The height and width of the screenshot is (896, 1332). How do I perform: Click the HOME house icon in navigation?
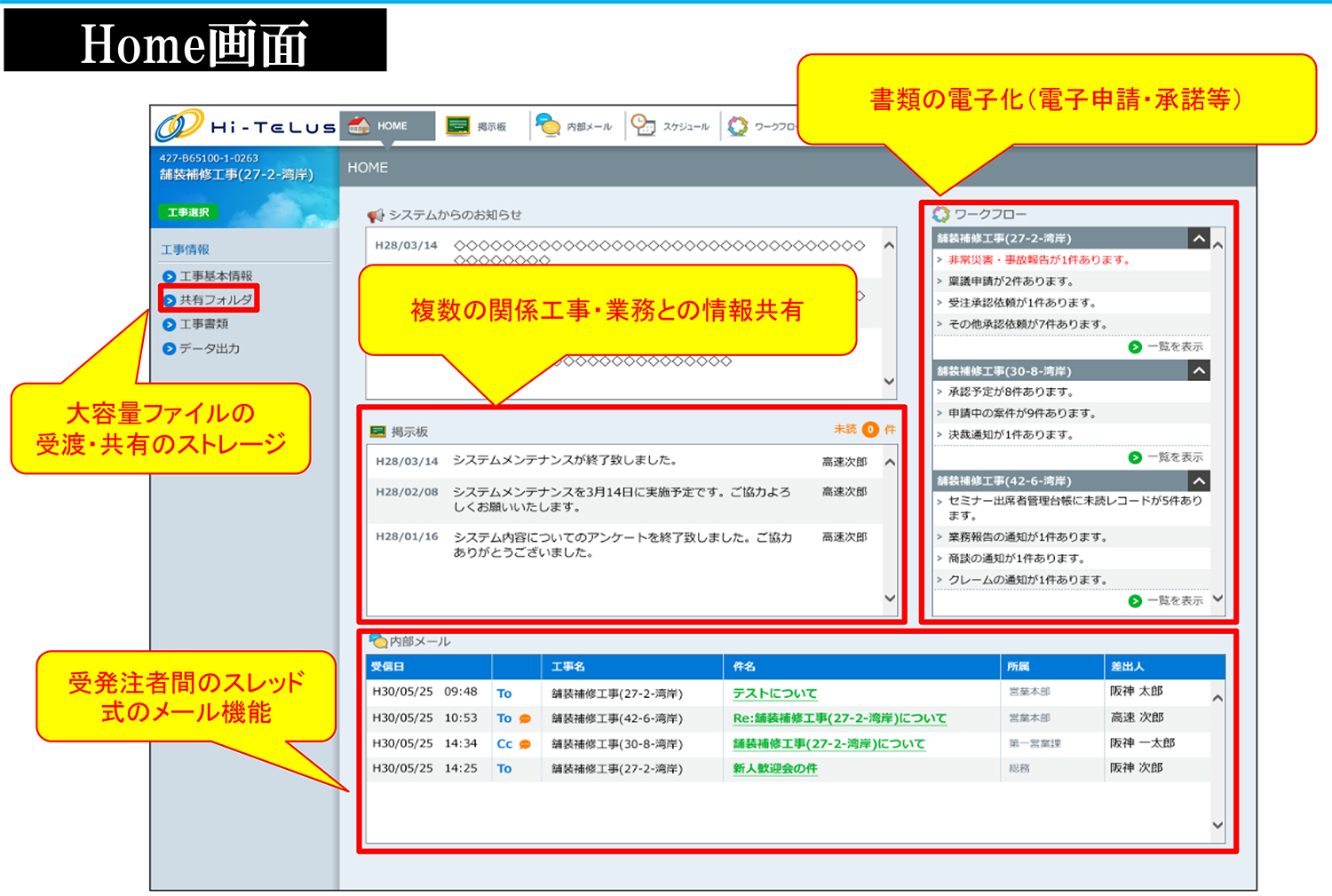pyautogui.click(x=360, y=126)
